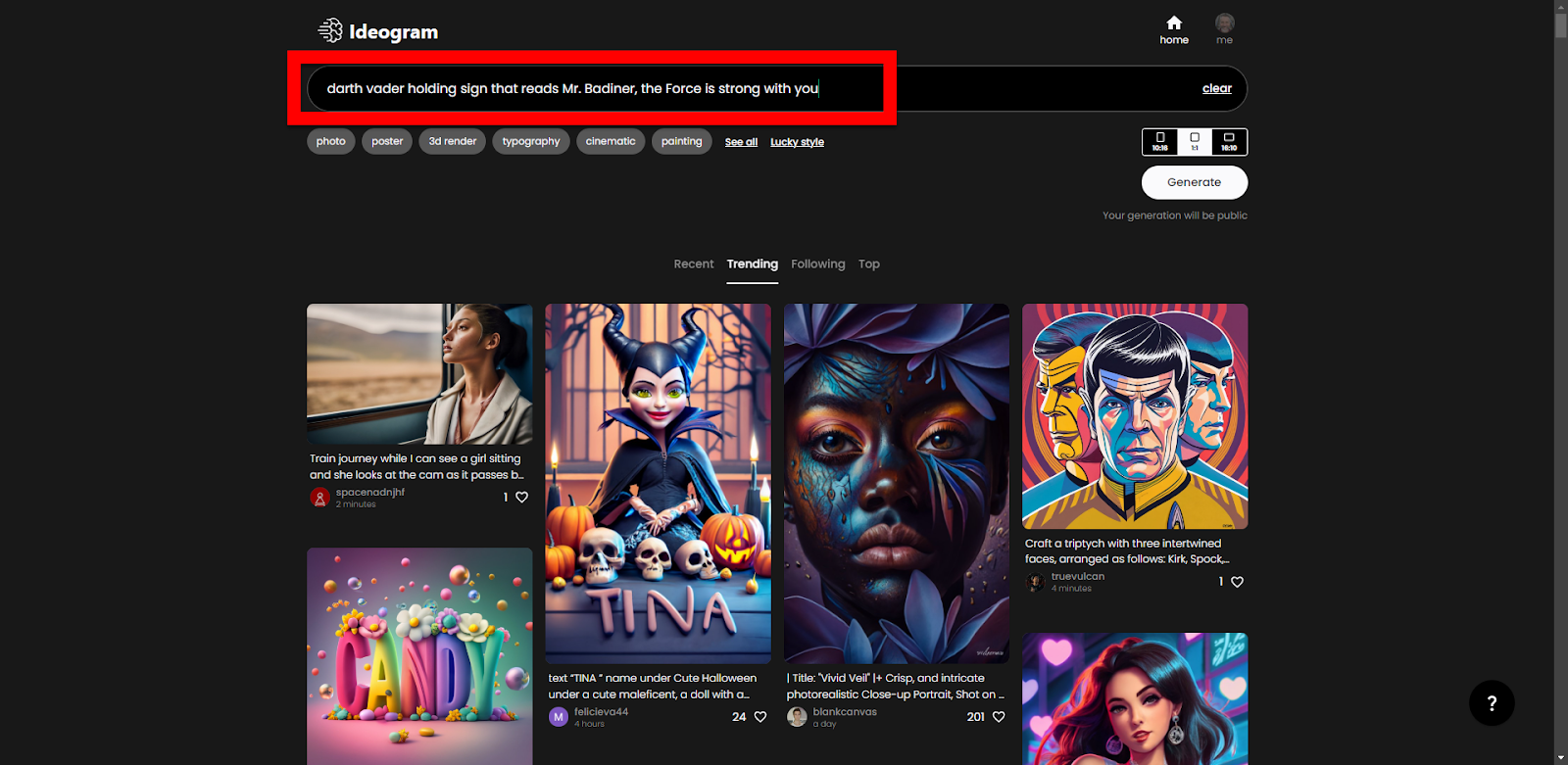The image size is (1568, 765).
Task: Switch to the Recent tab
Action: pos(694,263)
